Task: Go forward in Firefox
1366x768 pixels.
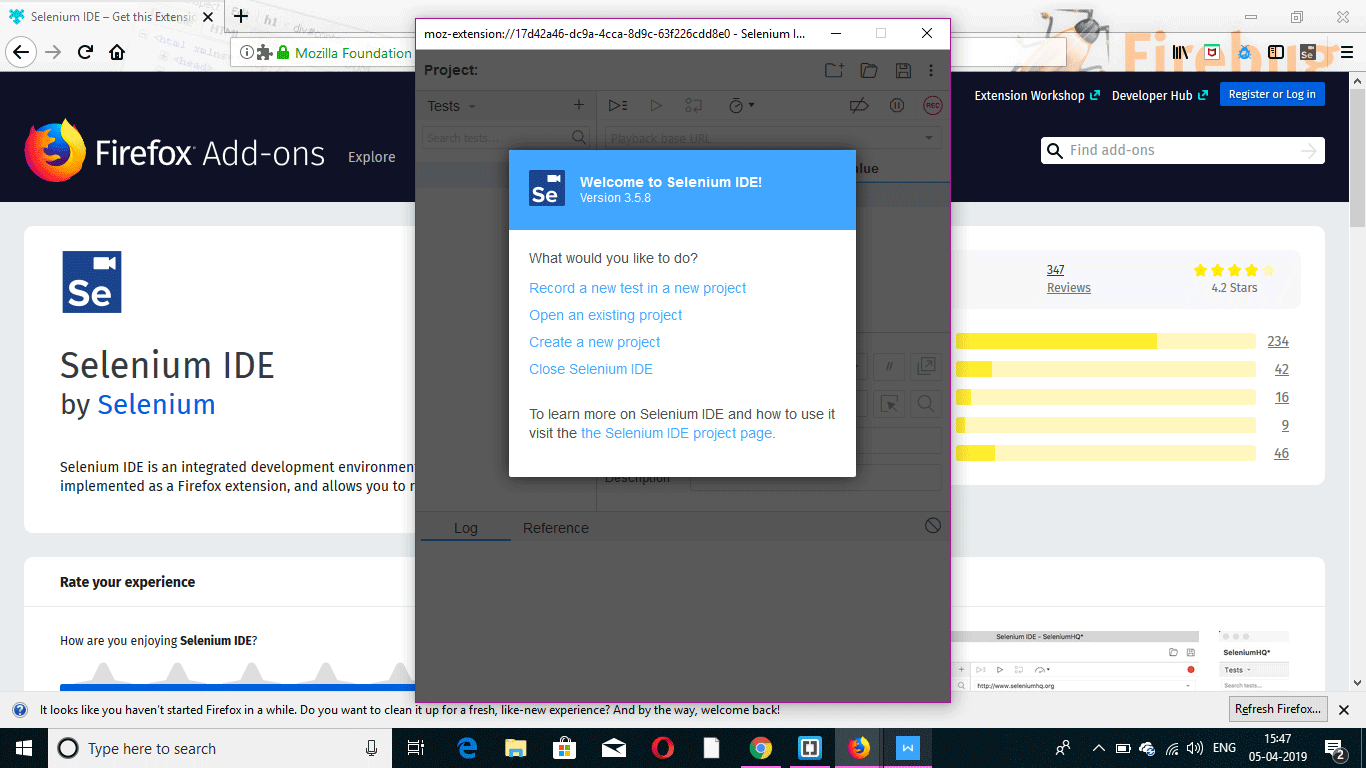Action: pyautogui.click(x=54, y=52)
